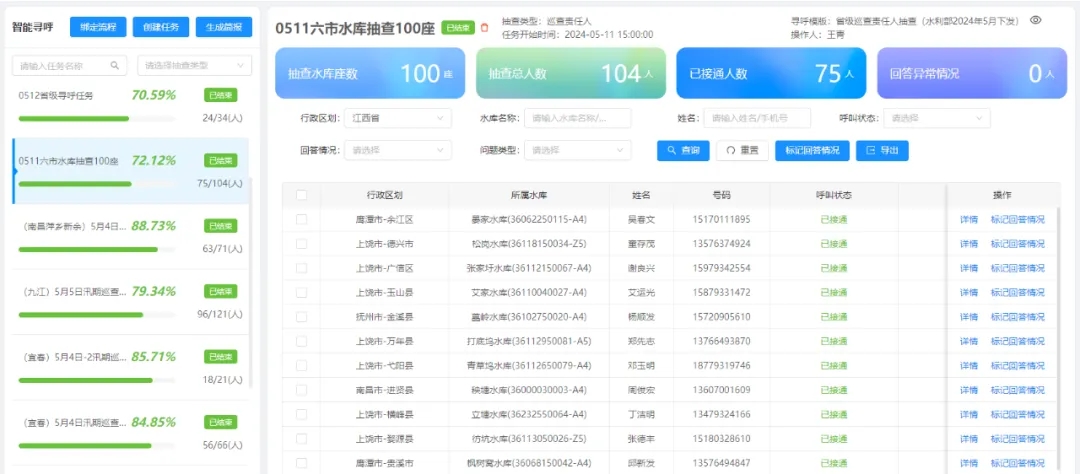
Task: Click 标记回答情况 link for number 15720905610
Action: tap(1017, 317)
